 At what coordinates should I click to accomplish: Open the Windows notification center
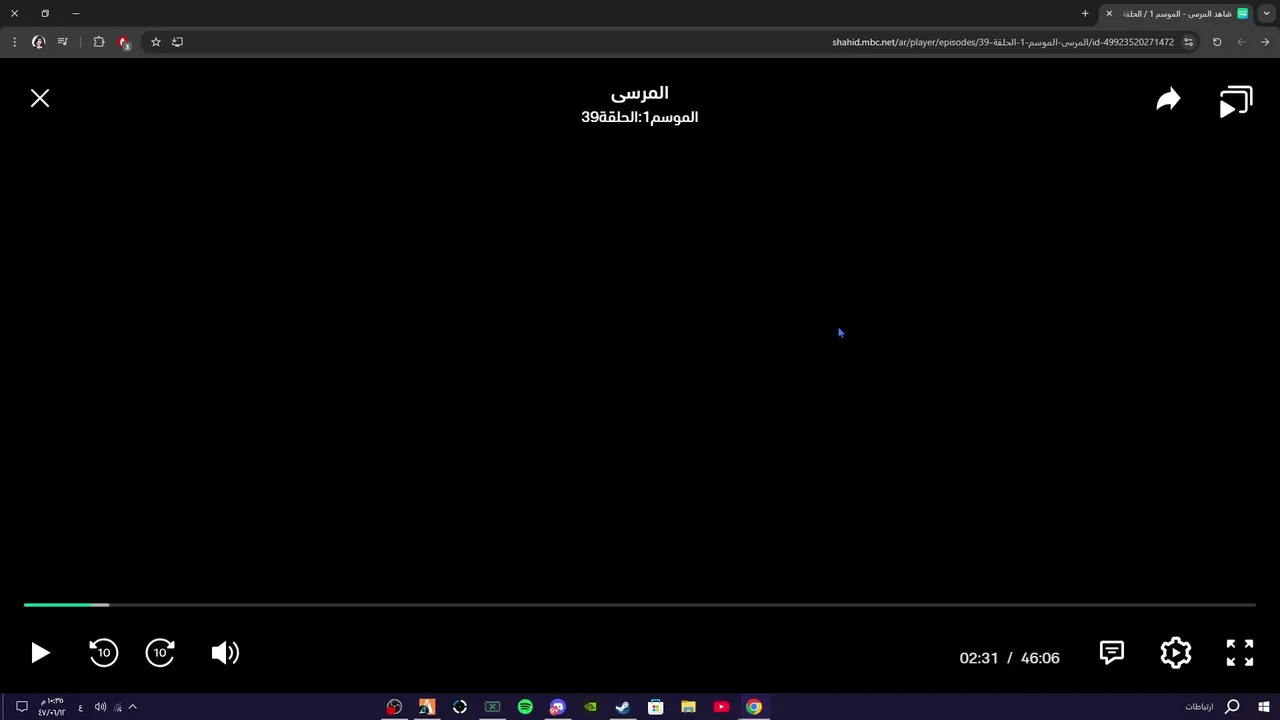(x=21, y=707)
